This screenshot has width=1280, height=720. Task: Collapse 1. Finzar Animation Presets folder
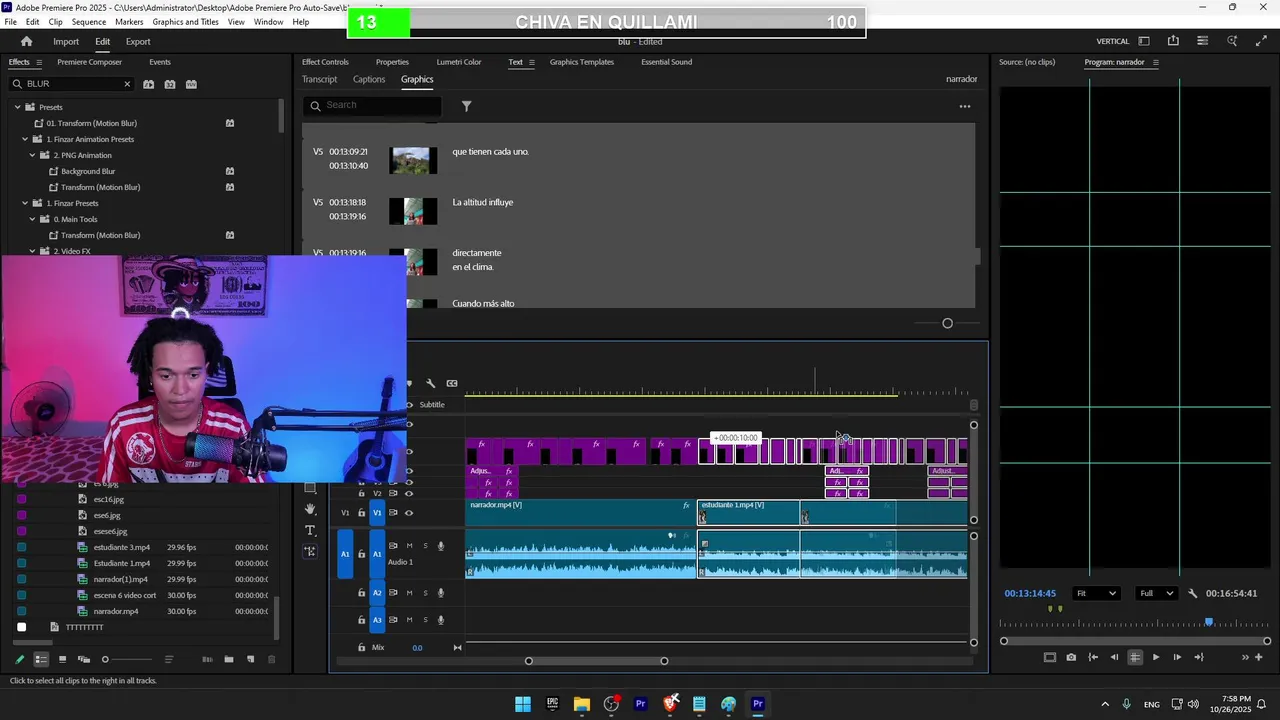pos(25,139)
